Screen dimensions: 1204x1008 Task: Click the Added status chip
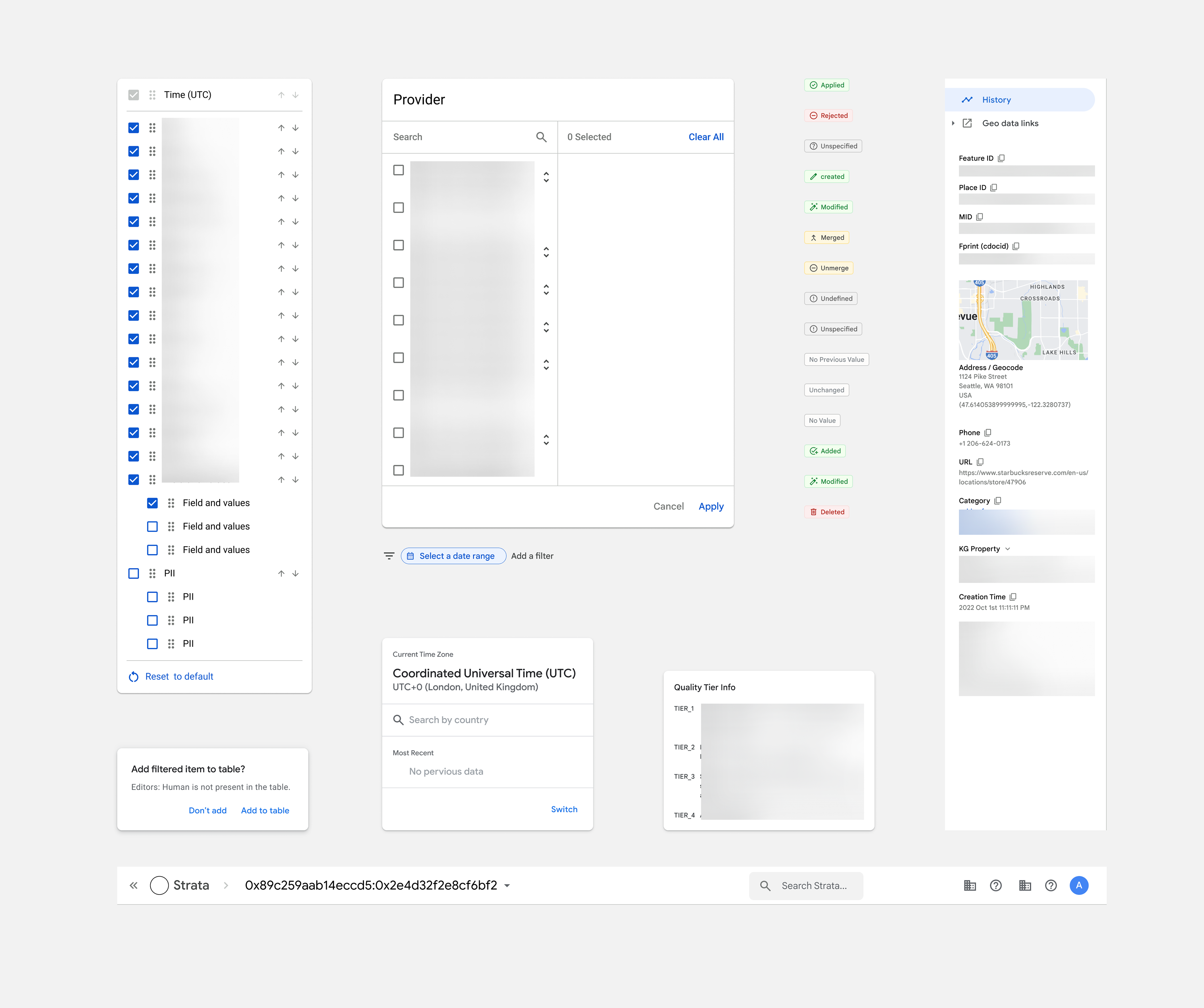coord(825,451)
